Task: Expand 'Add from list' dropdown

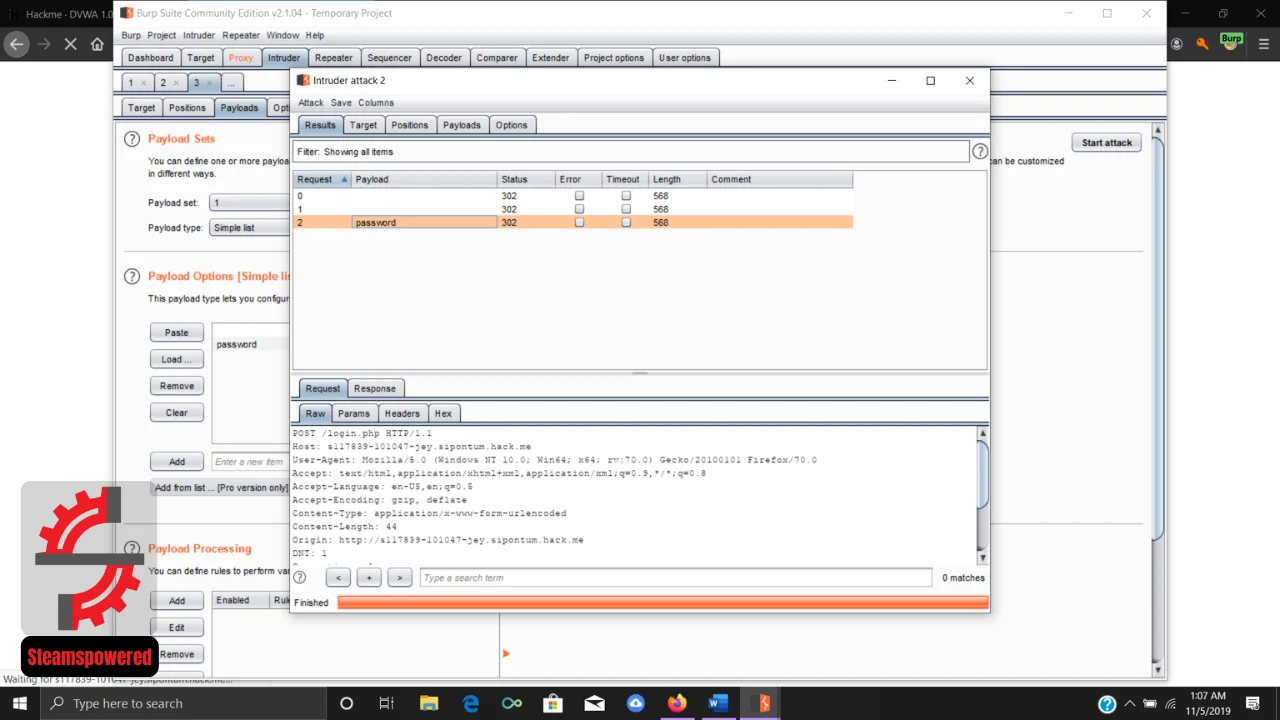Action: pos(220,487)
